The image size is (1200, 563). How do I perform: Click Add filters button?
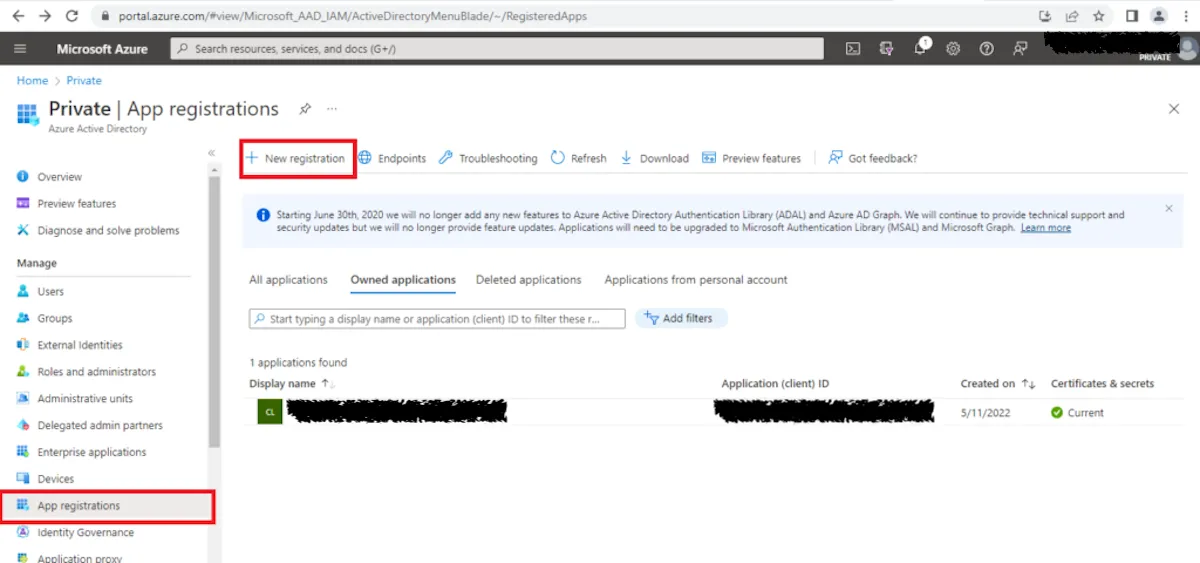(681, 318)
